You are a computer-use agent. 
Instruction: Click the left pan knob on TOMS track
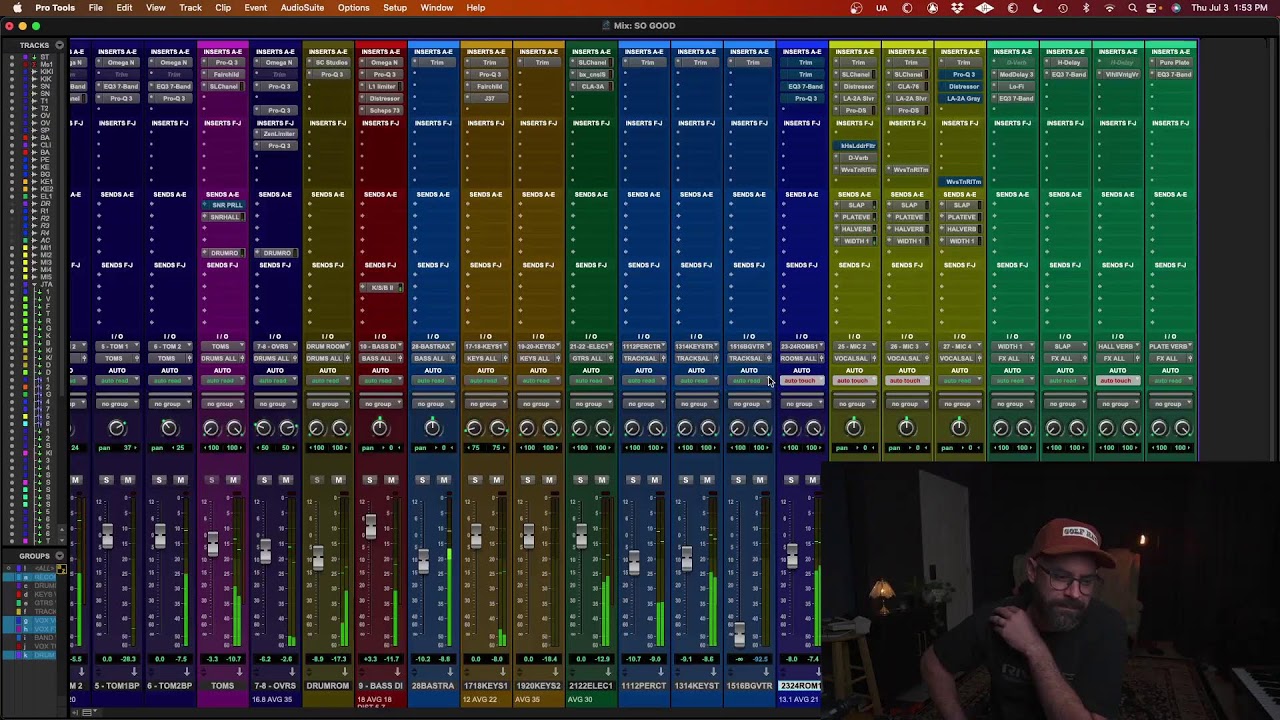coord(211,429)
